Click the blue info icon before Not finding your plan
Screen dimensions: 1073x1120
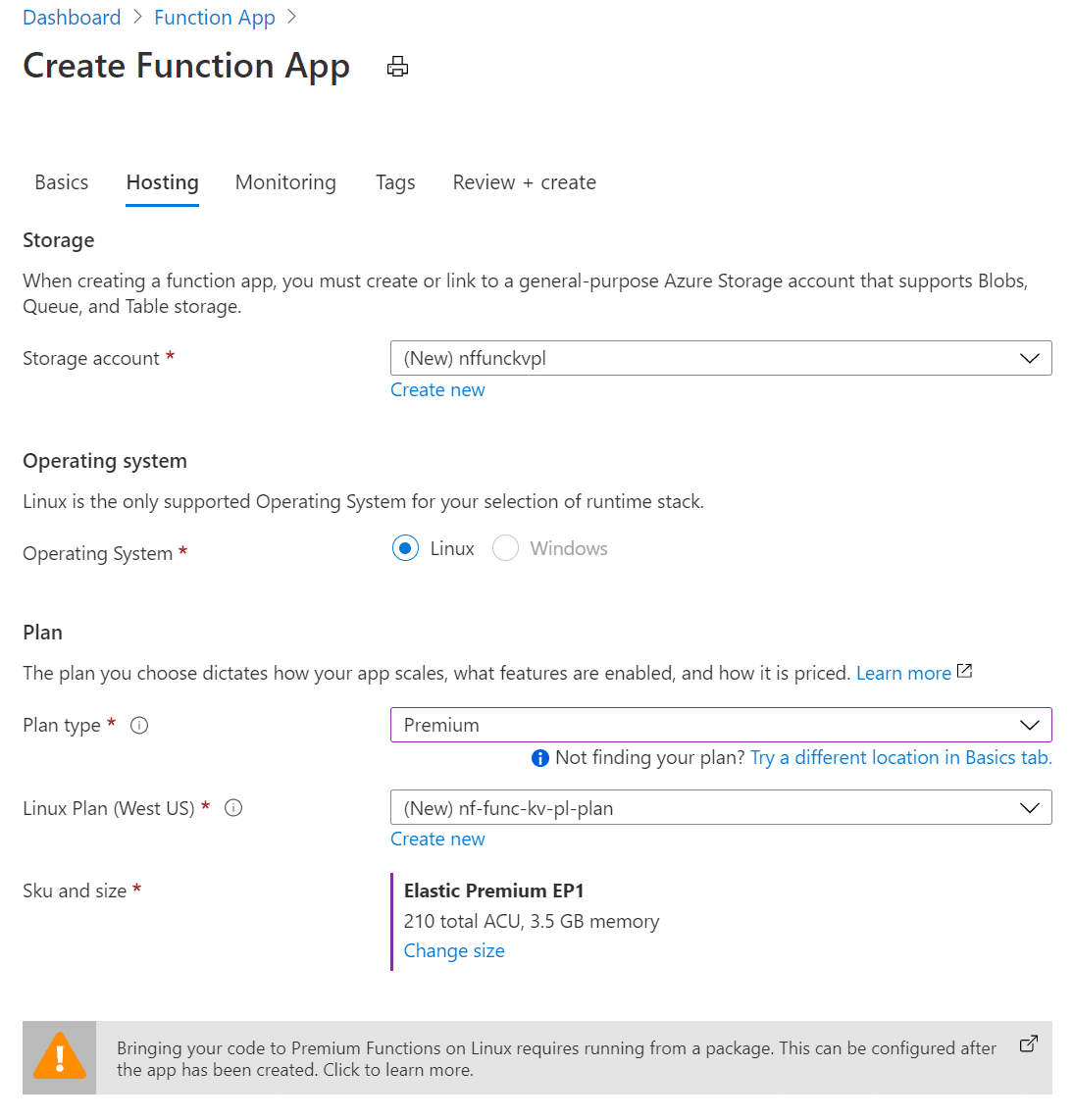click(x=539, y=758)
